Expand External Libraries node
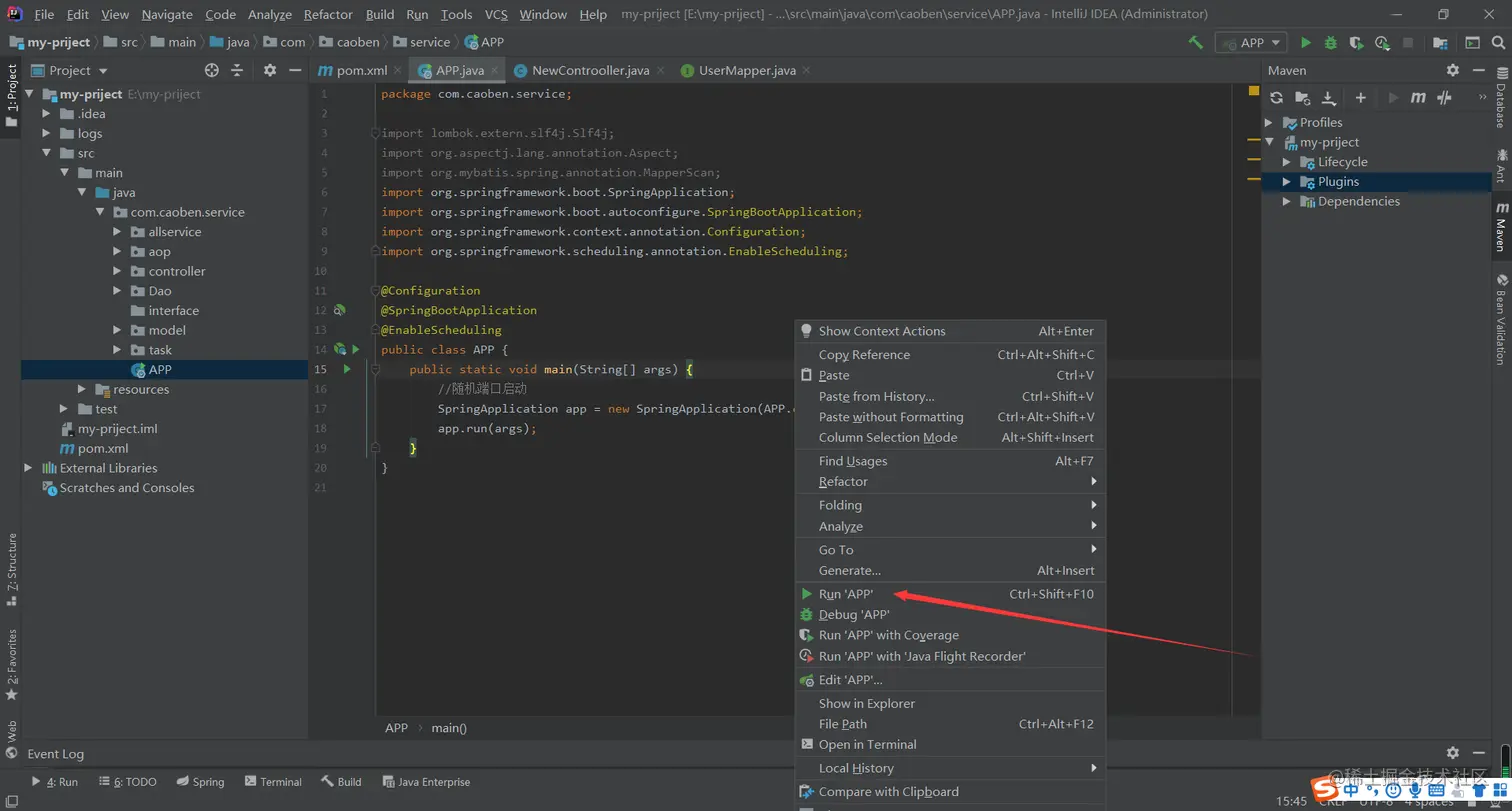The height and width of the screenshot is (811, 1512). [28, 468]
